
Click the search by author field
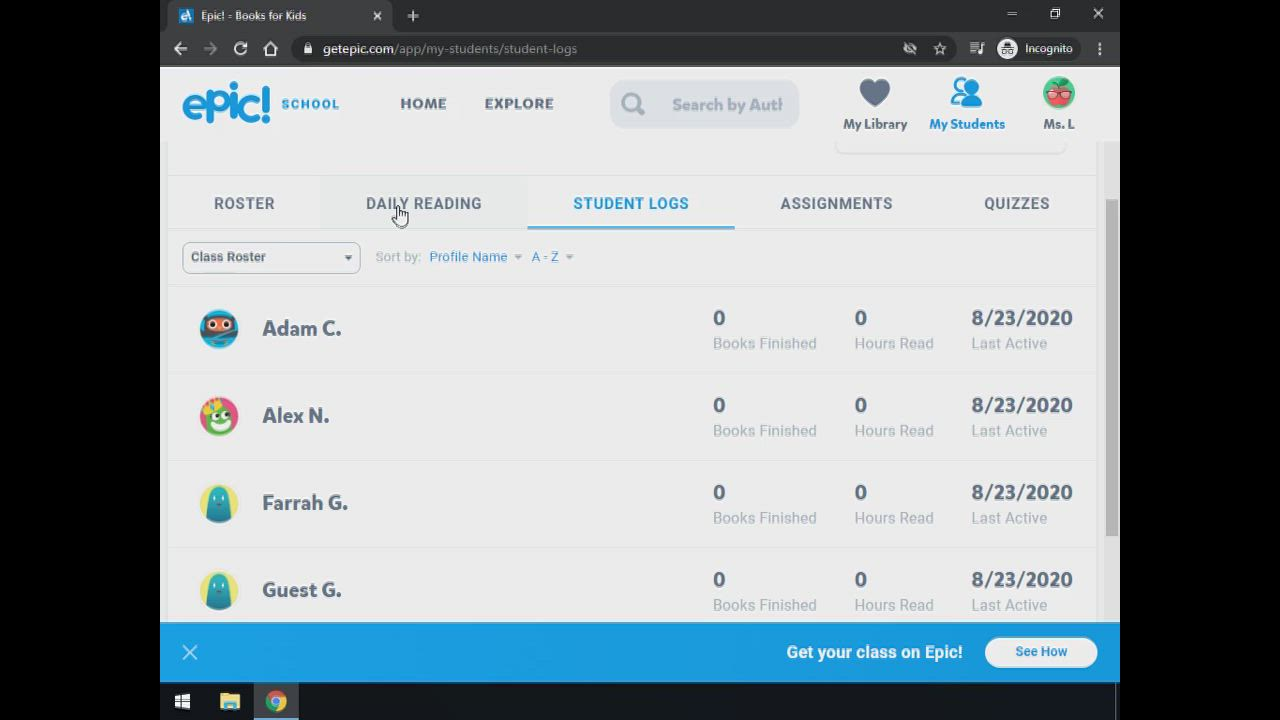click(x=705, y=104)
